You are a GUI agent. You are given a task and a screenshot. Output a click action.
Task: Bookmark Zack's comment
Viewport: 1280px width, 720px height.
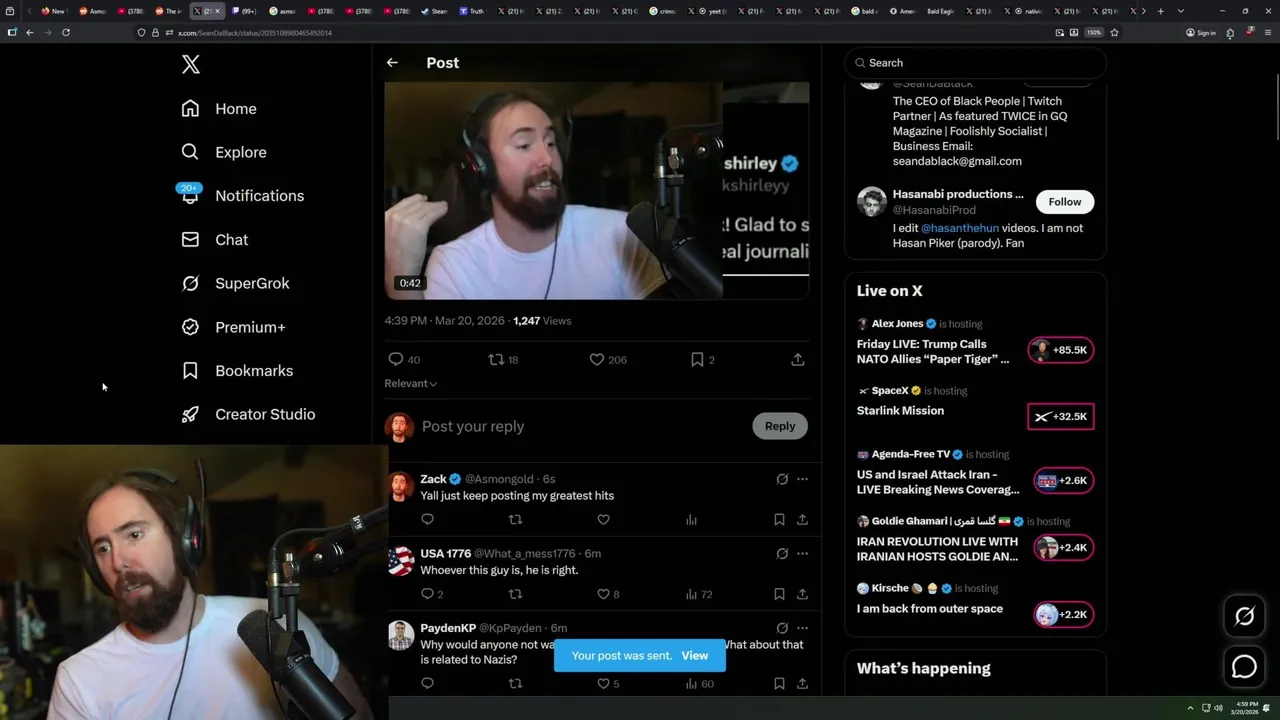pyautogui.click(x=779, y=519)
